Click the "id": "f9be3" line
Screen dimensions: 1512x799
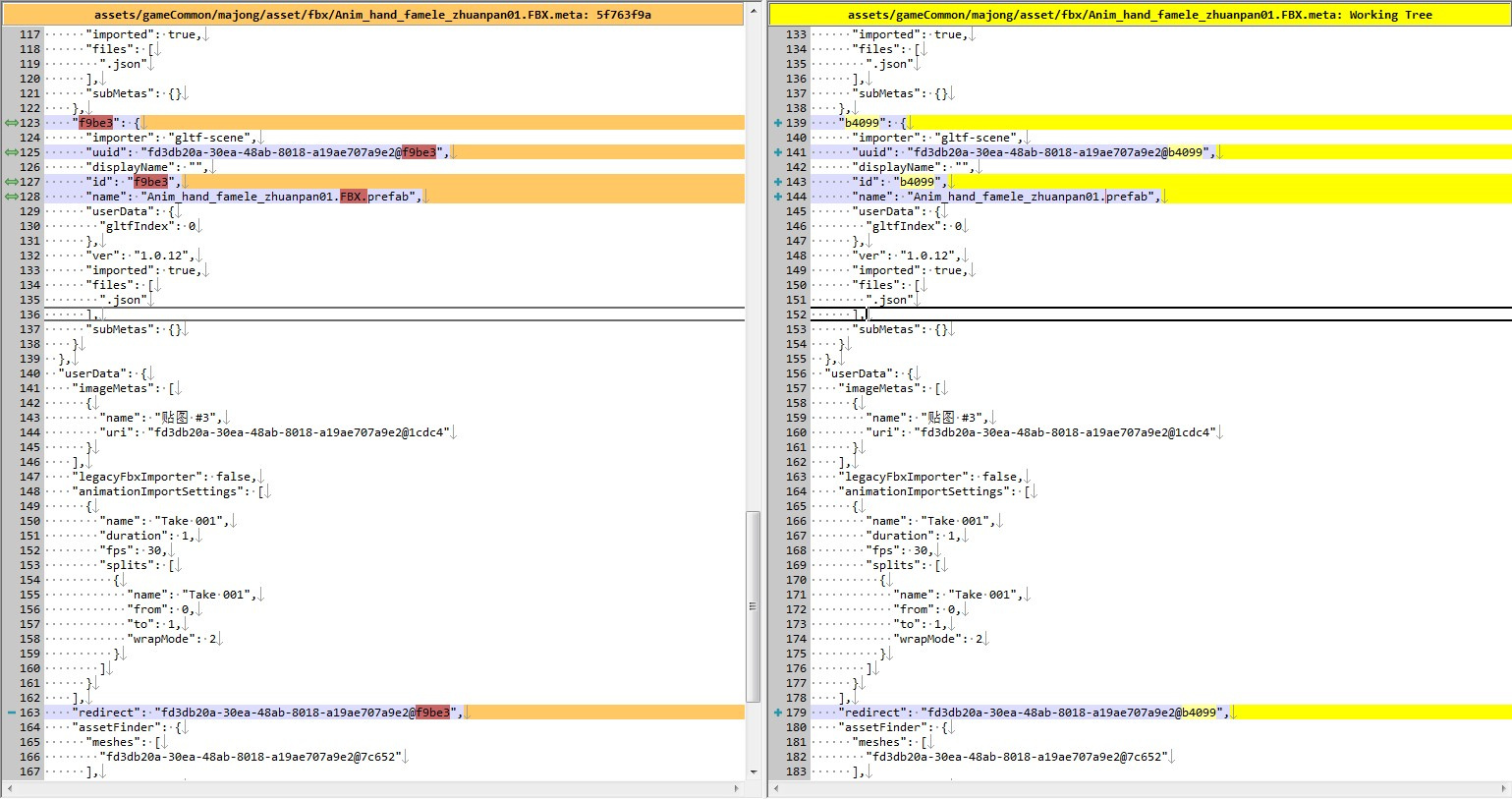[395, 182]
